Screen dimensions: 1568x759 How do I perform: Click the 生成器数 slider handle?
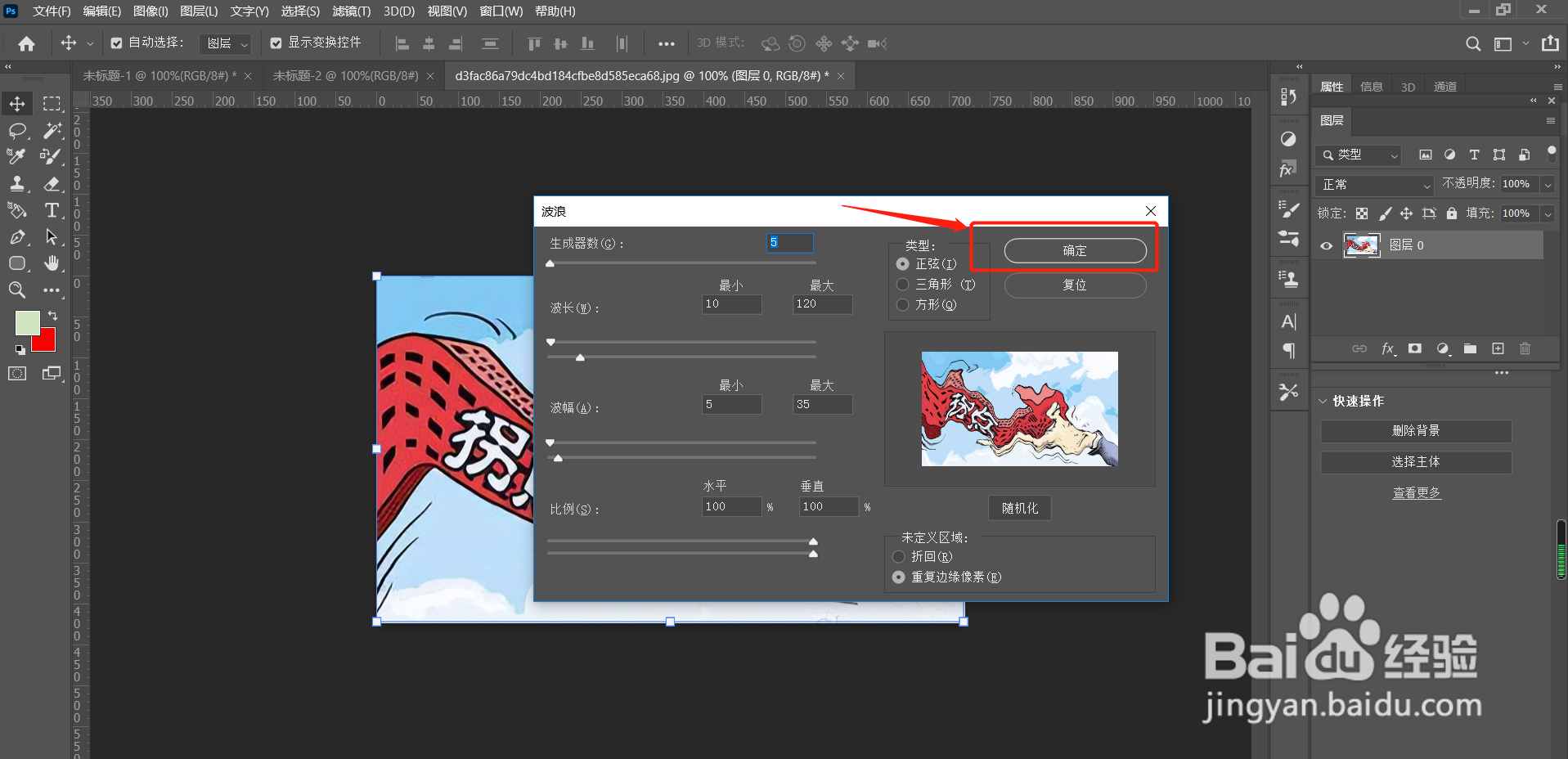550,263
